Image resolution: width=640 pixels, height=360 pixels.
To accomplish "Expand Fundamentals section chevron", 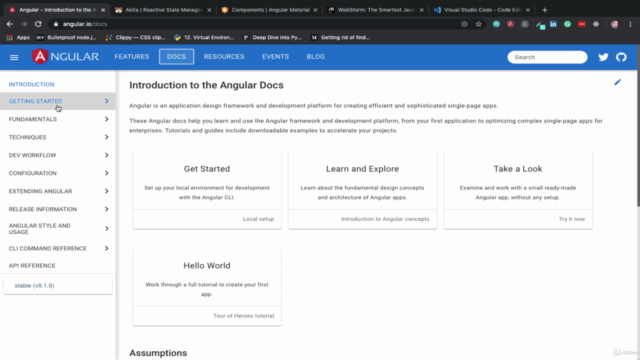I will [107, 119].
